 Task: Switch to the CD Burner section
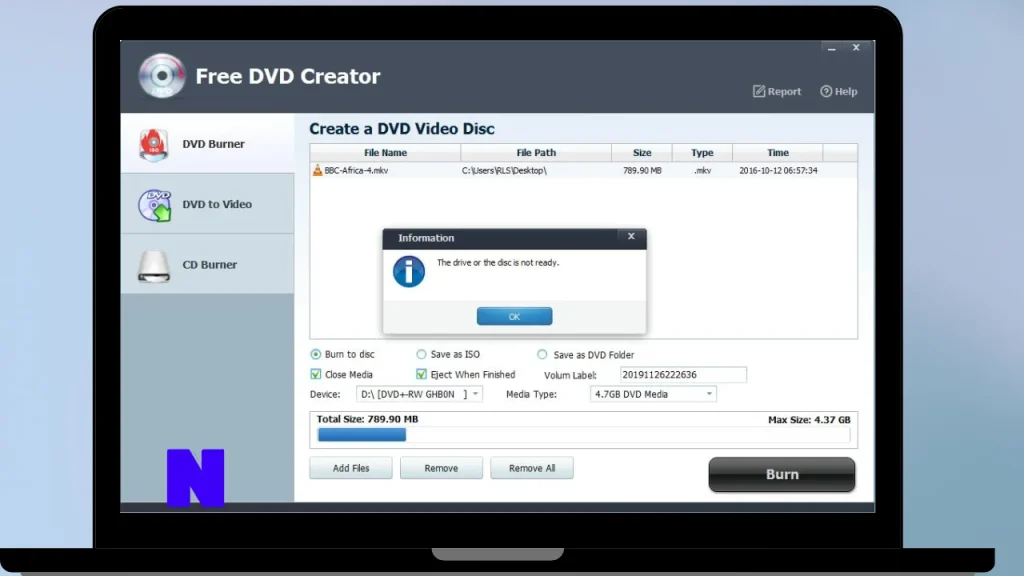(208, 264)
